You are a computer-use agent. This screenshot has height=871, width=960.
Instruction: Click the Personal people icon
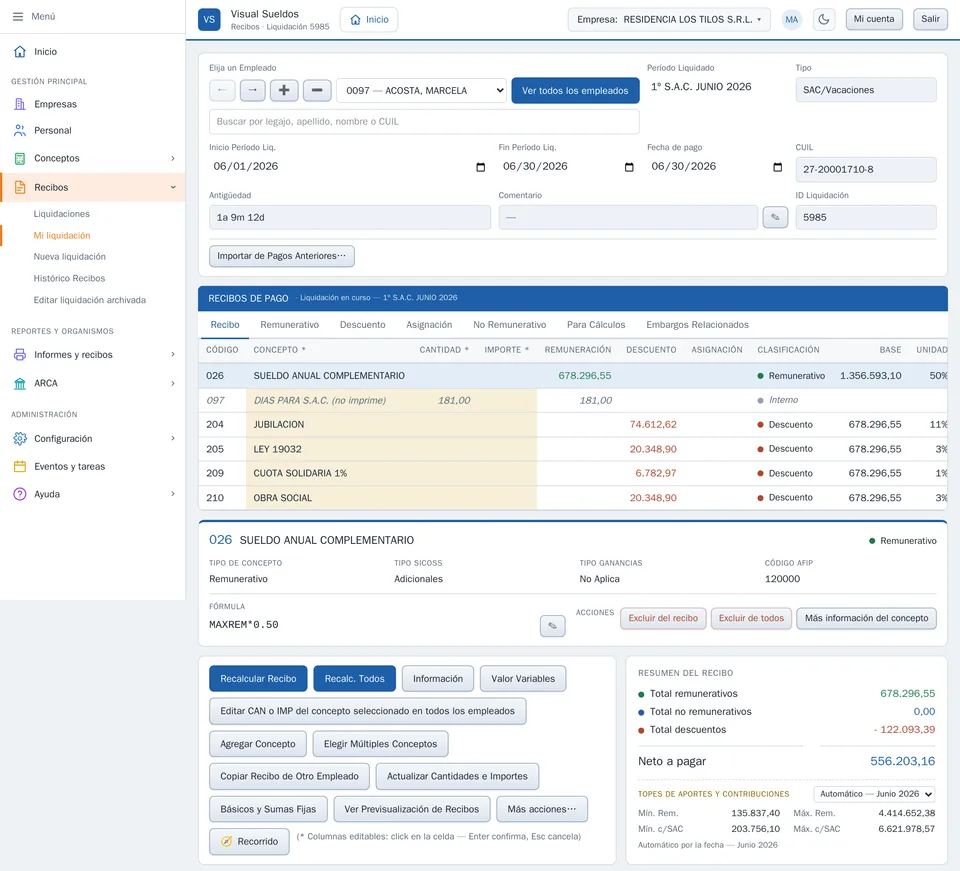tap(20, 130)
